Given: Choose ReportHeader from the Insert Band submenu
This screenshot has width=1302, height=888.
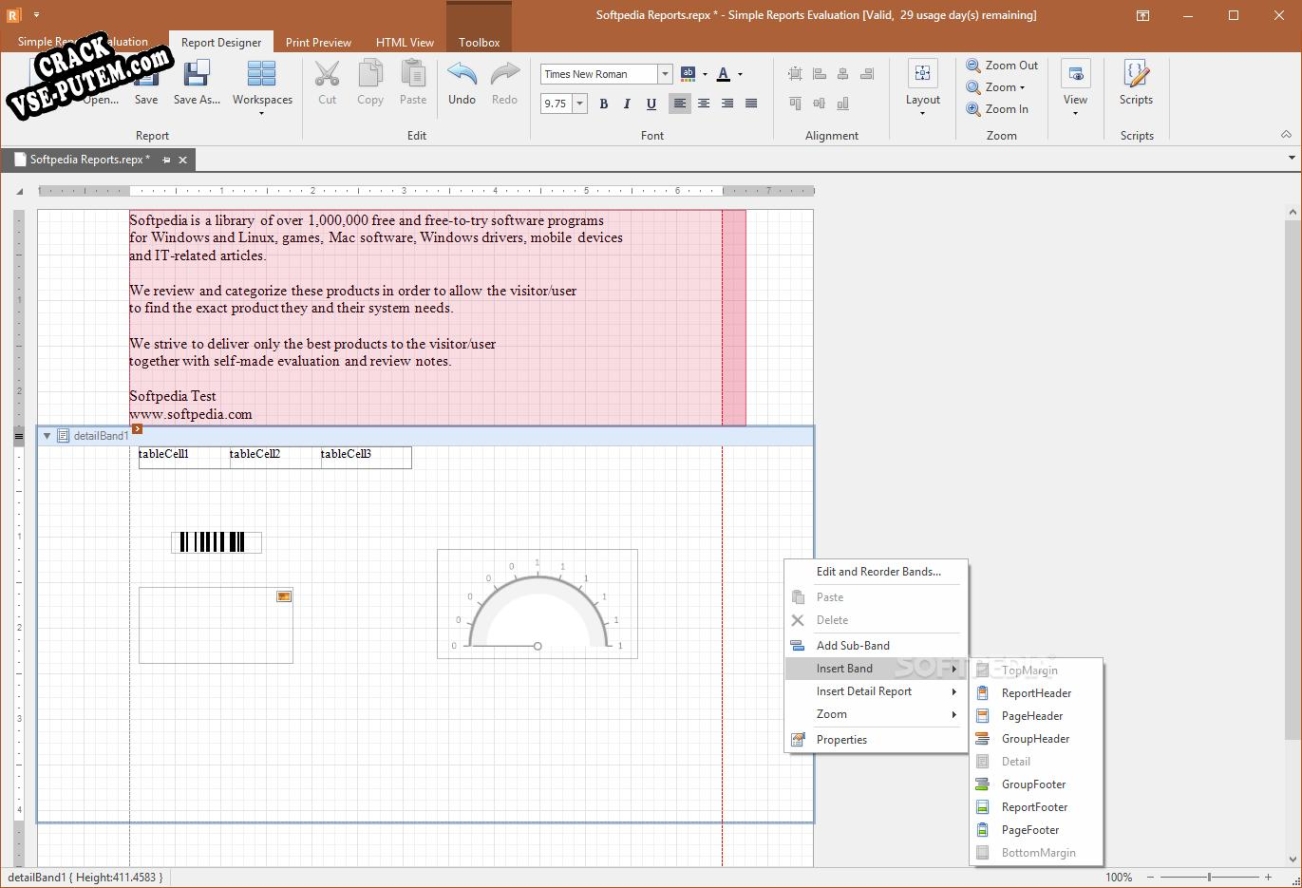Looking at the screenshot, I should [1036, 693].
